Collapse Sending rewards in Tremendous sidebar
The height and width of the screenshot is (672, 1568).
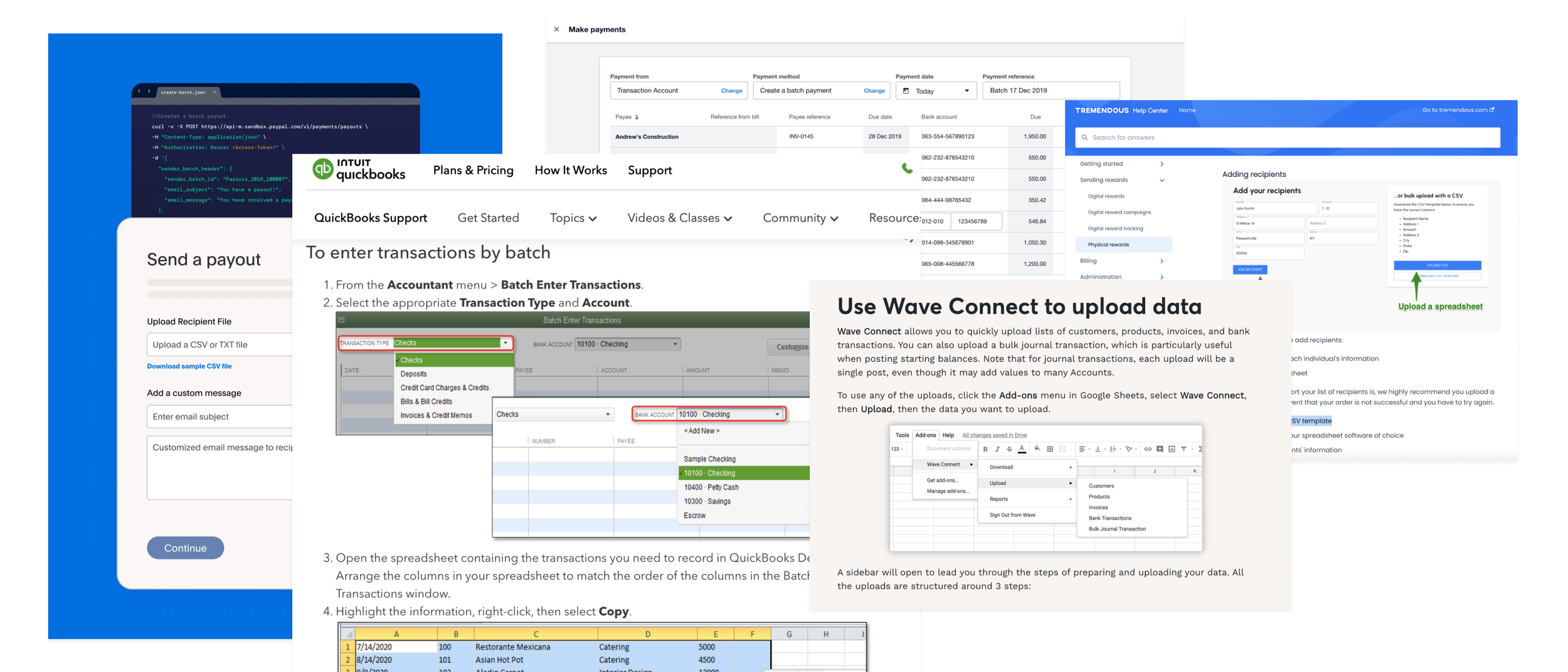1162,181
